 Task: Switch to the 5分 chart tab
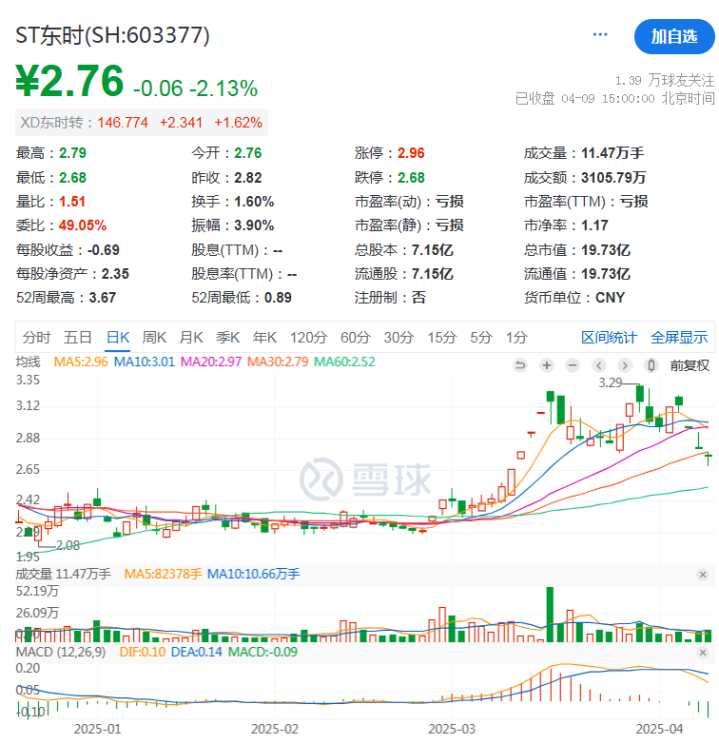(x=481, y=337)
